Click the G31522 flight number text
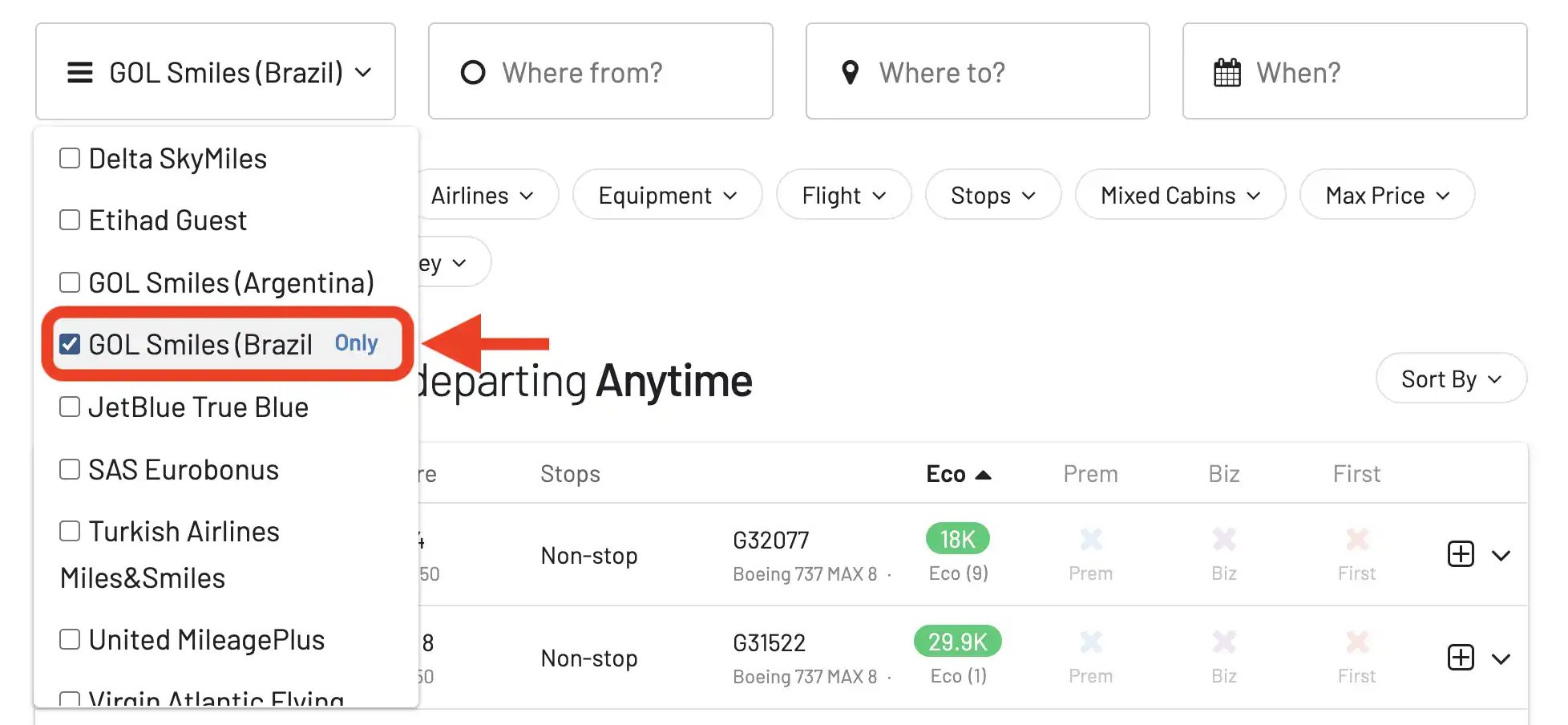 [x=769, y=643]
